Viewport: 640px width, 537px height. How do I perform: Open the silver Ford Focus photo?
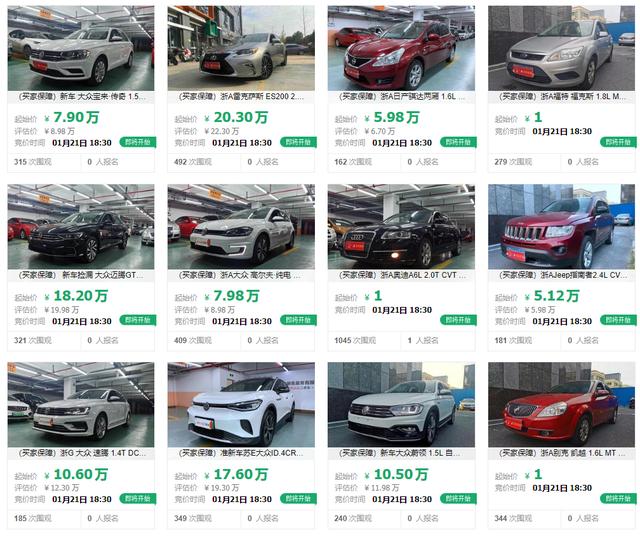(561, 48)
